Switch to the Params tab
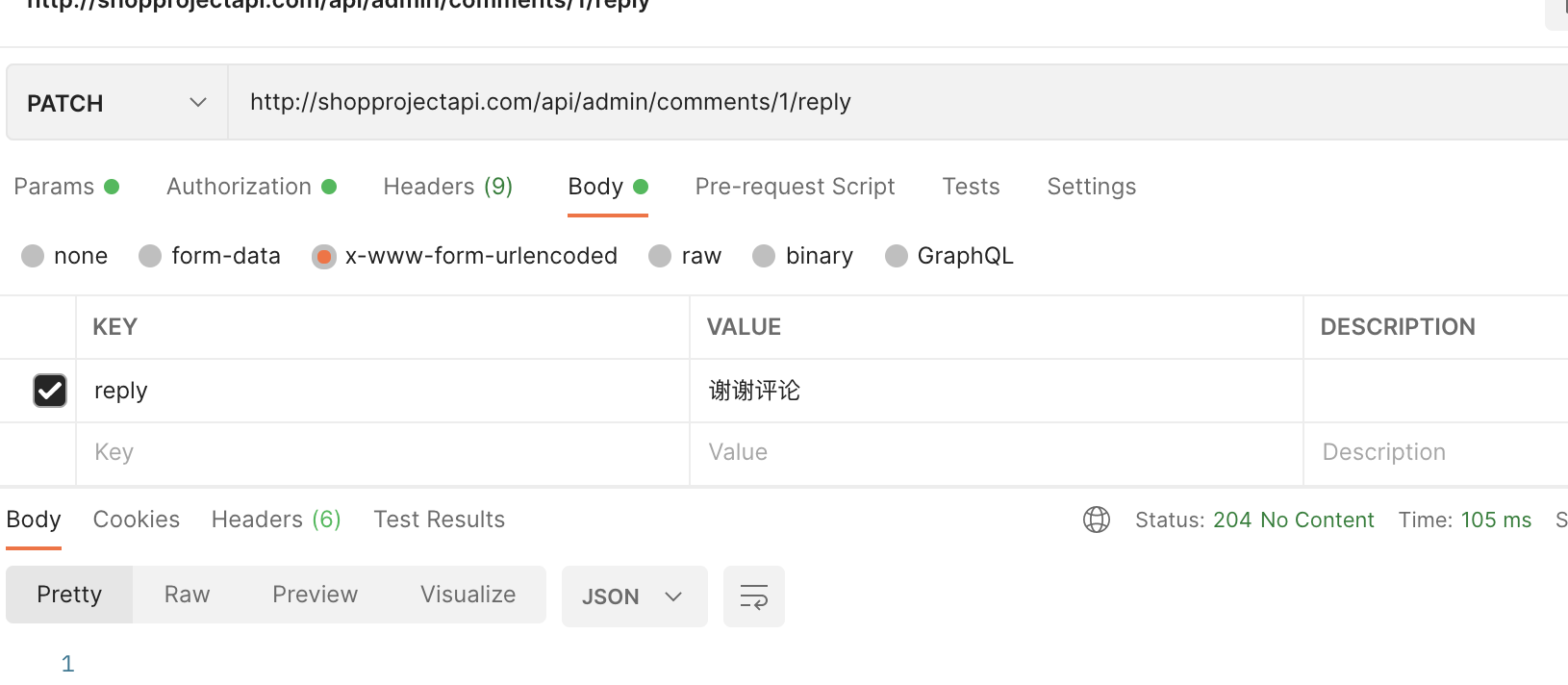 66,187
